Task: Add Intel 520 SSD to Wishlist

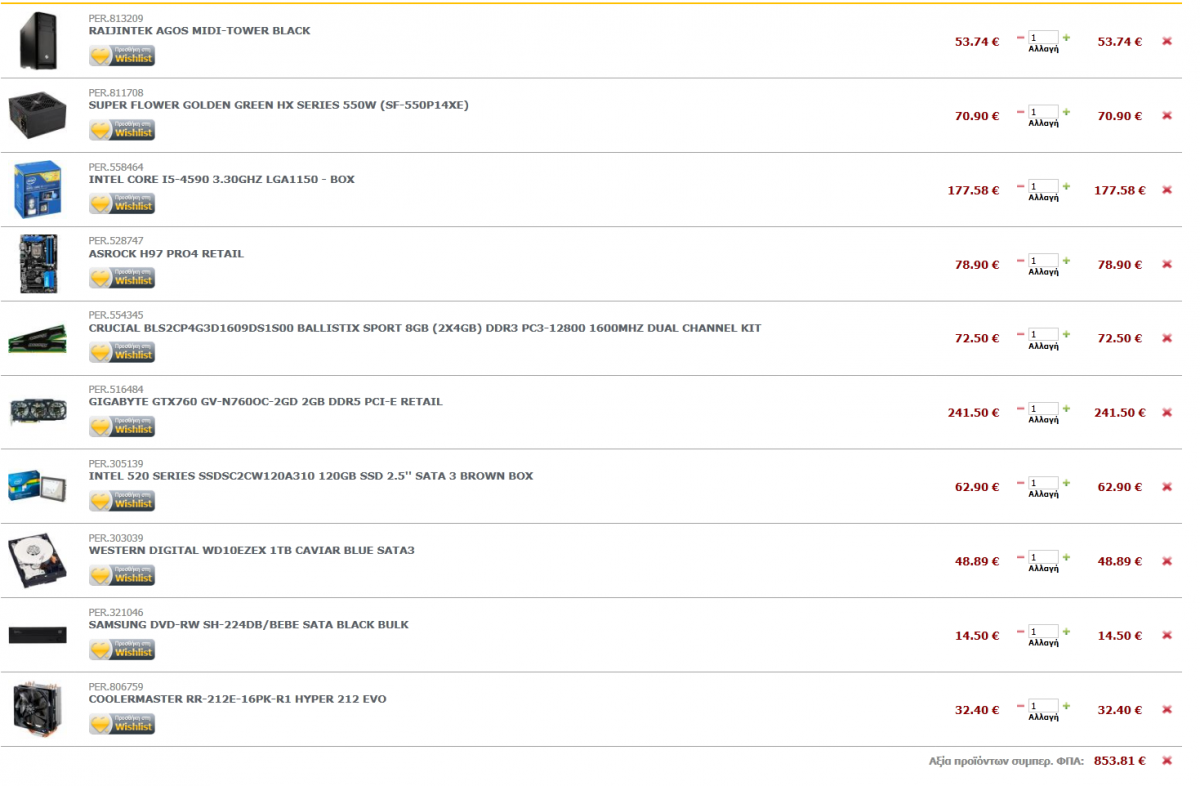Action: pyautogui.click(x=122, y=501)
